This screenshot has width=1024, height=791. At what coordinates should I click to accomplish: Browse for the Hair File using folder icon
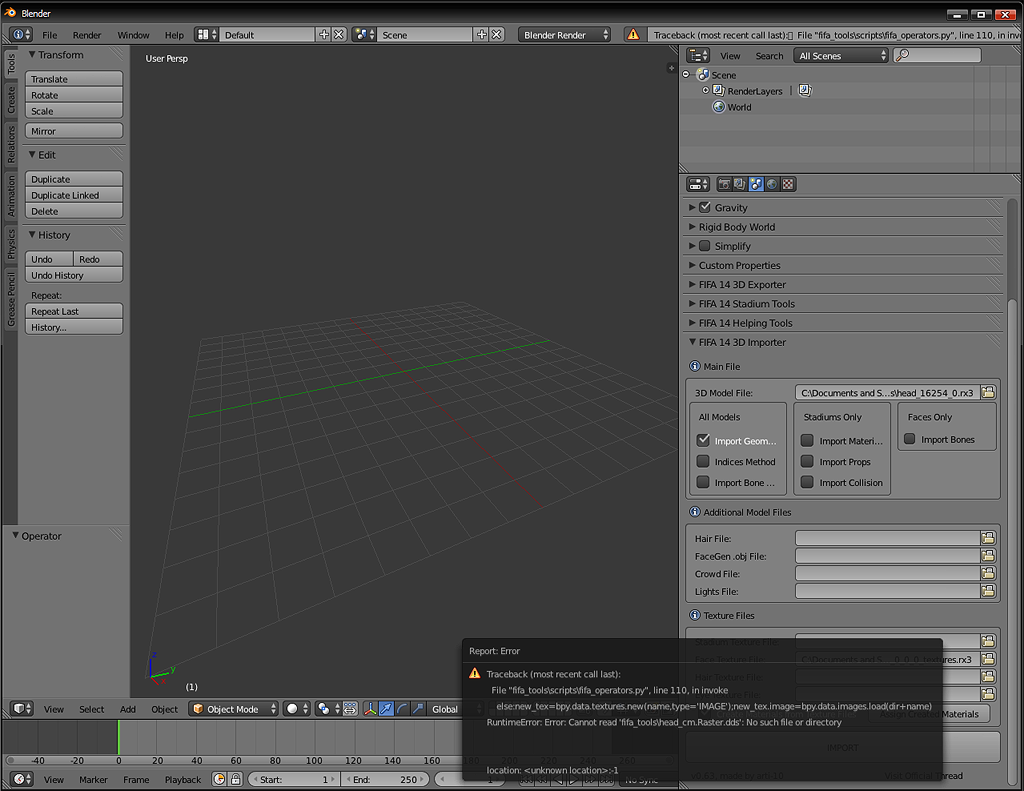pos(988,538)
